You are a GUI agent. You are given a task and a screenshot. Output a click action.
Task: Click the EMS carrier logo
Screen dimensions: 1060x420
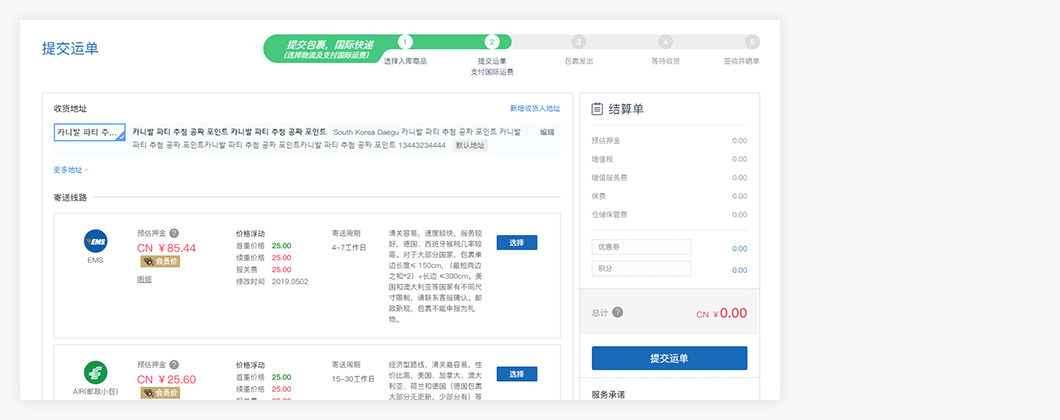[95, 241]
